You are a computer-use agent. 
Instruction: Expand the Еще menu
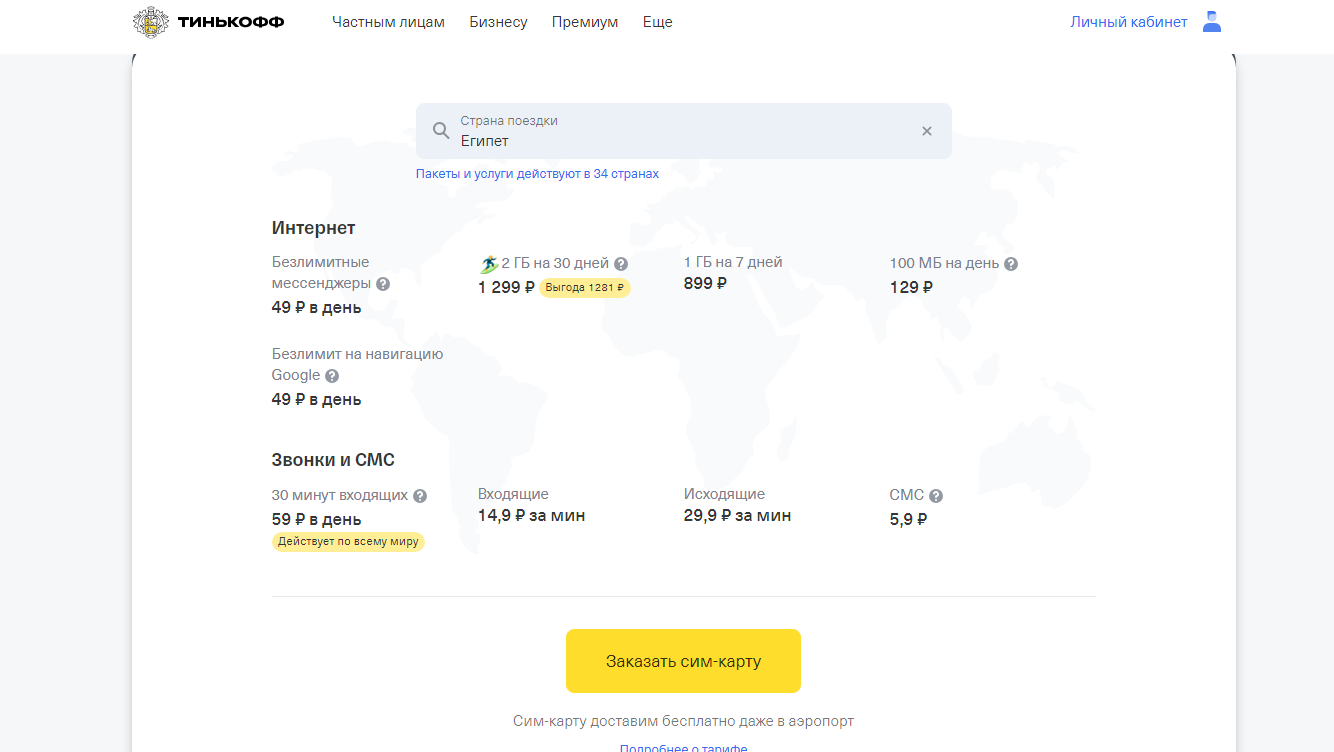coord(657,22)
